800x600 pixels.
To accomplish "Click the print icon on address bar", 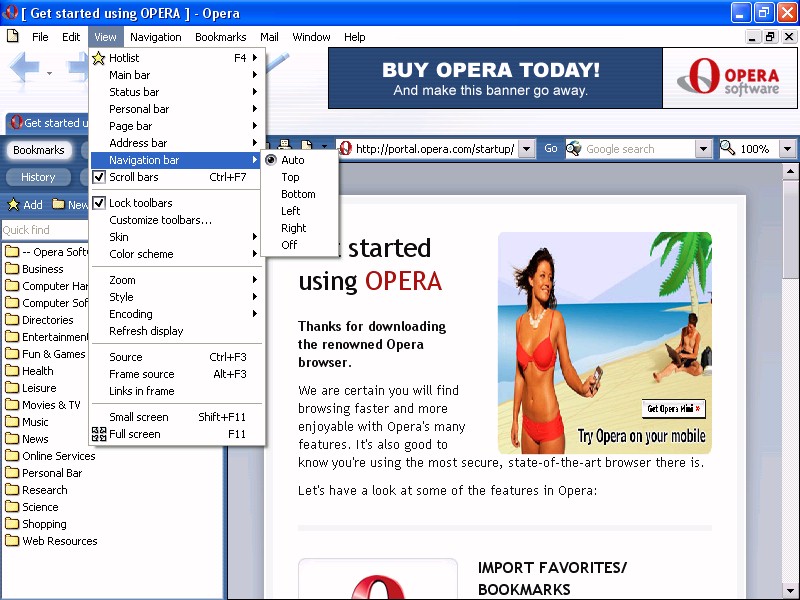I will pos(284,146).
